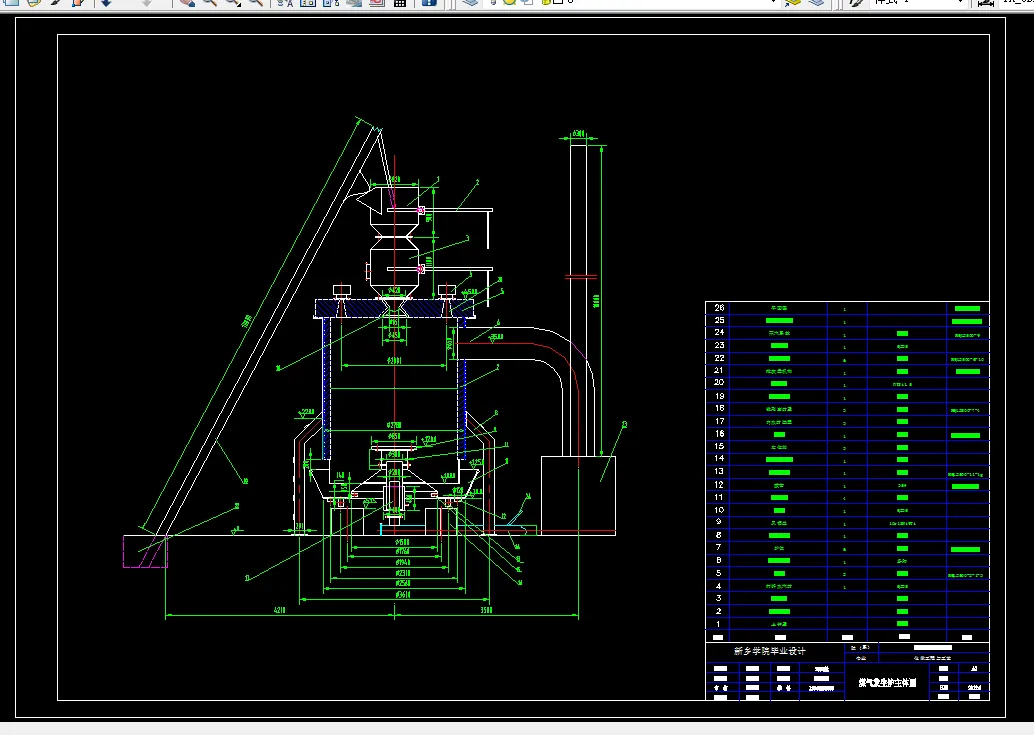This screenshot has height=735, width=1034.
Task: Expand the layer list dropdown arrow
Action: coord(773,3)
